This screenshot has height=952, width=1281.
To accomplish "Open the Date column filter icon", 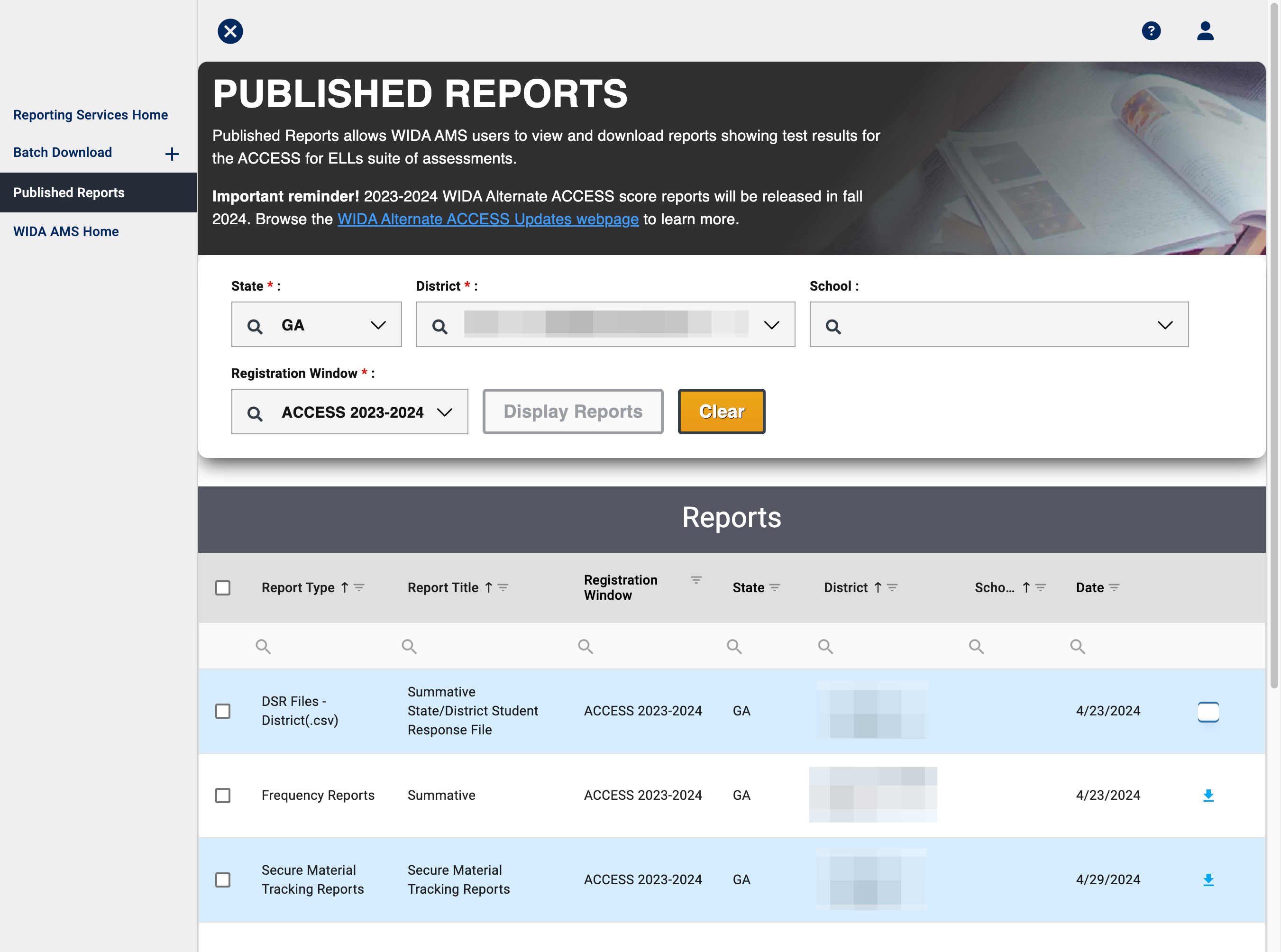I will [x=1114, y=587].
